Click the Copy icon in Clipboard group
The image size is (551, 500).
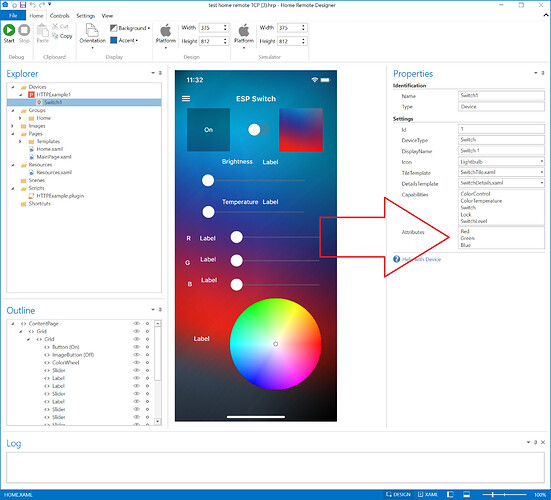pyautogui.click(x=55, y=36)
